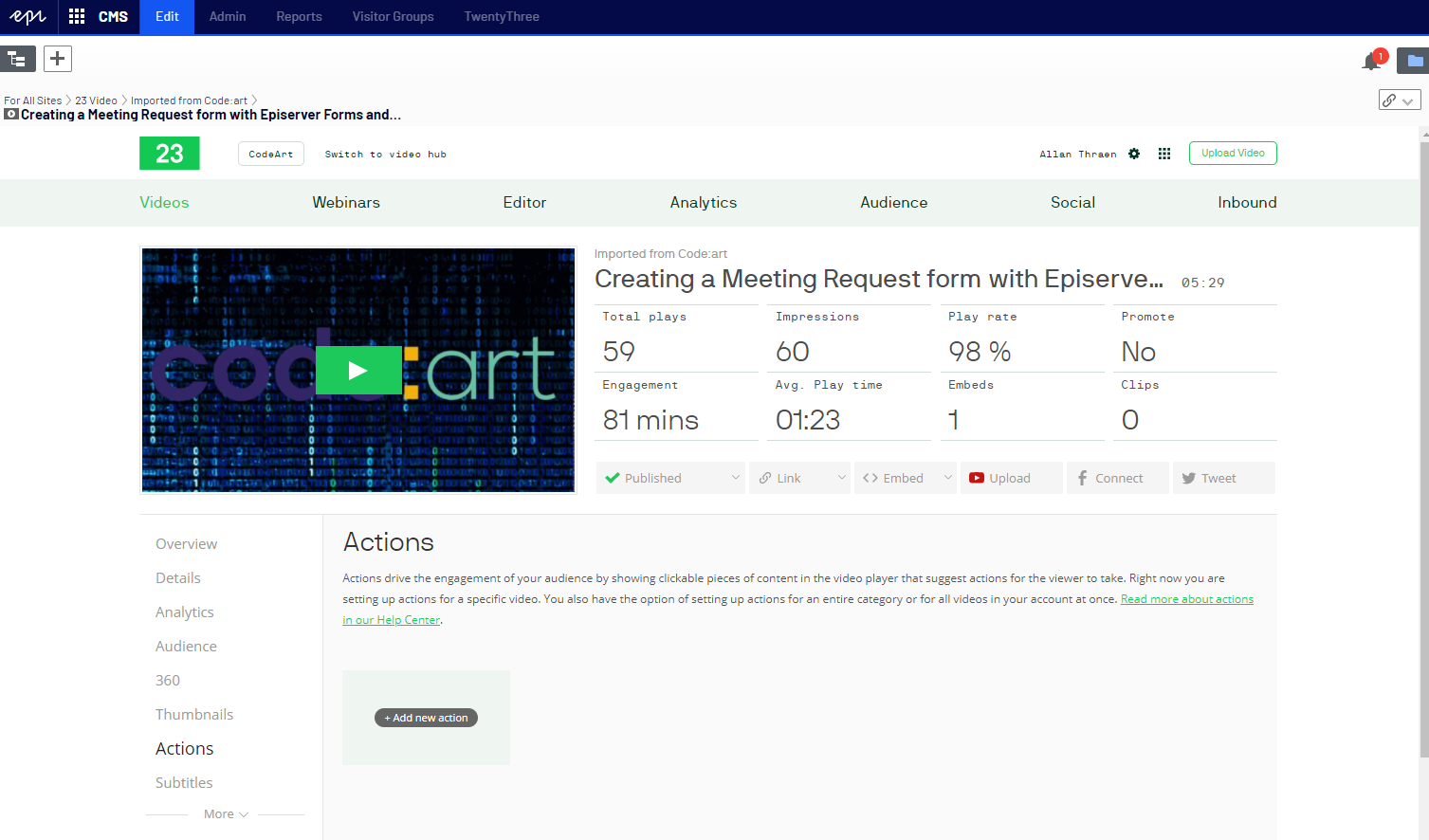Open the Visitor Groups tab
1429x840 pixels.
pos(393,17)
